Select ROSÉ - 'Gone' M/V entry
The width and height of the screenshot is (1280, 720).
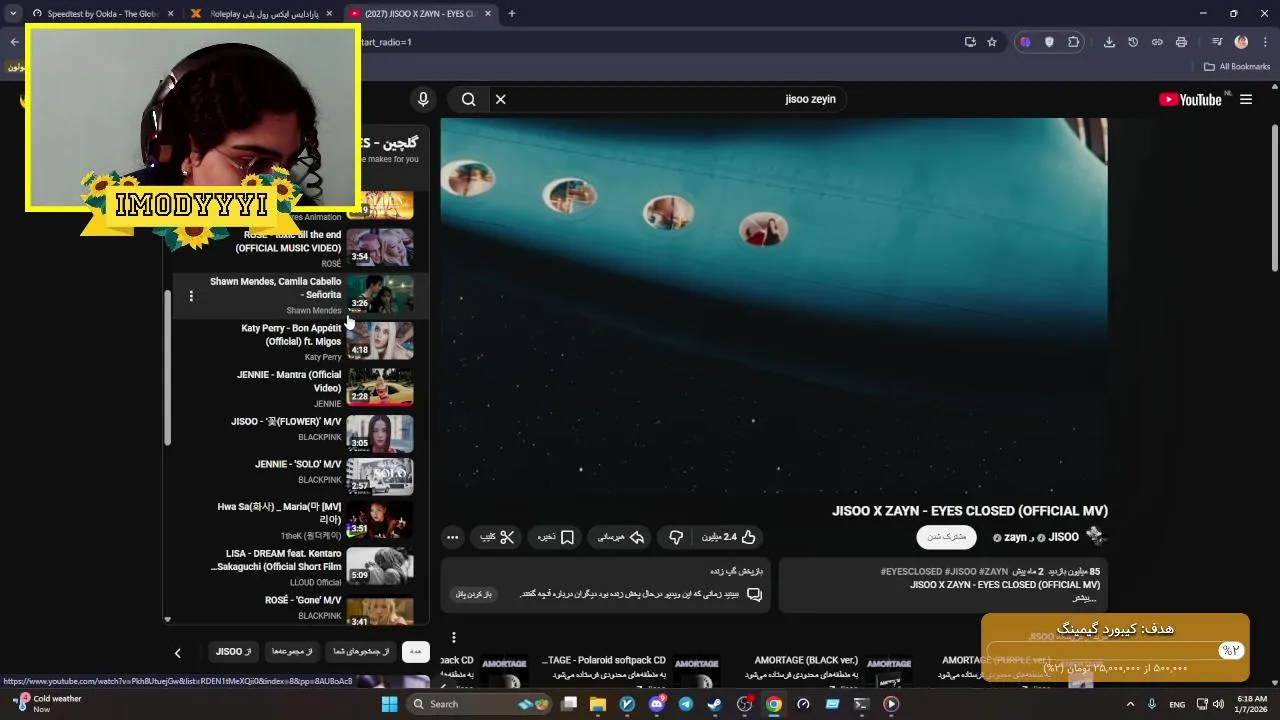(300, 608)
